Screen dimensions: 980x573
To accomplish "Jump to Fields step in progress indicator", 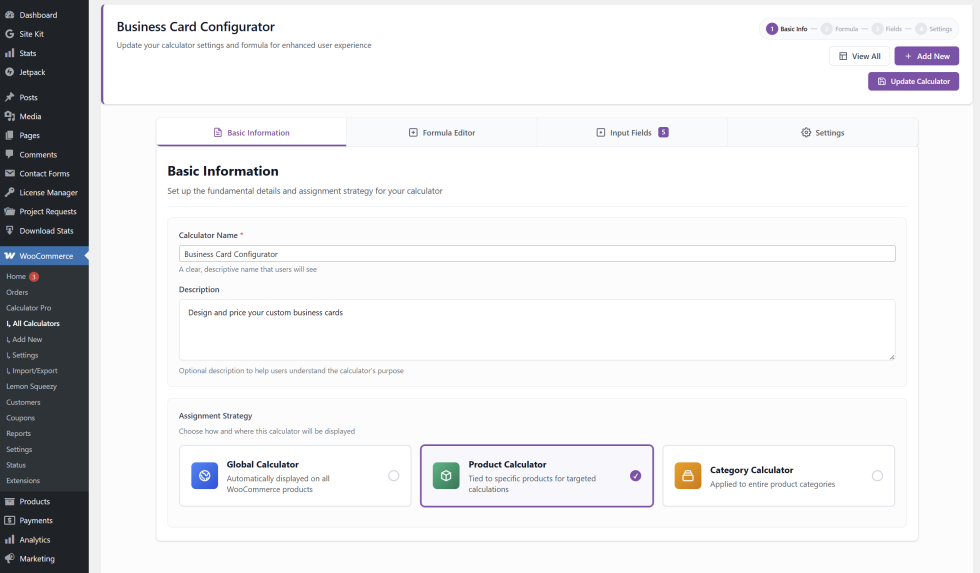I will click(x=887, y=29).
